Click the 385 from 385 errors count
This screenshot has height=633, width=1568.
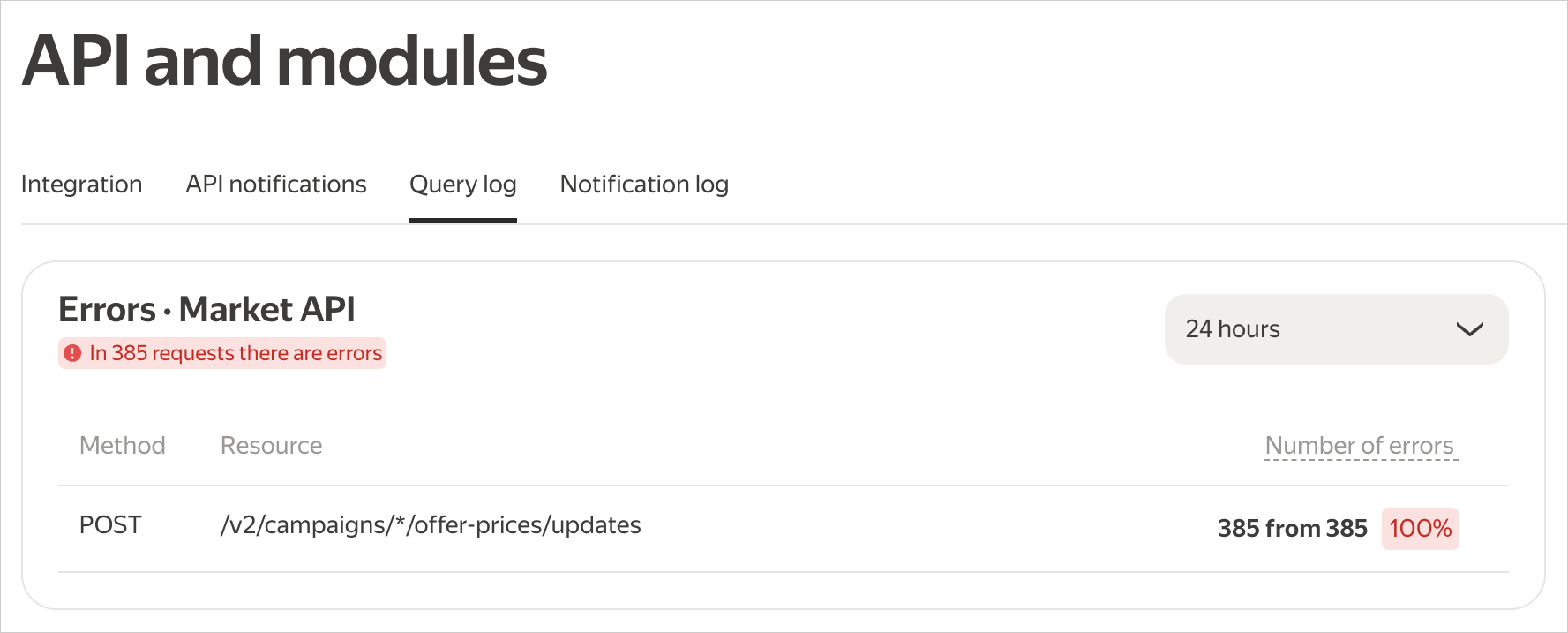coord(1292,528)
